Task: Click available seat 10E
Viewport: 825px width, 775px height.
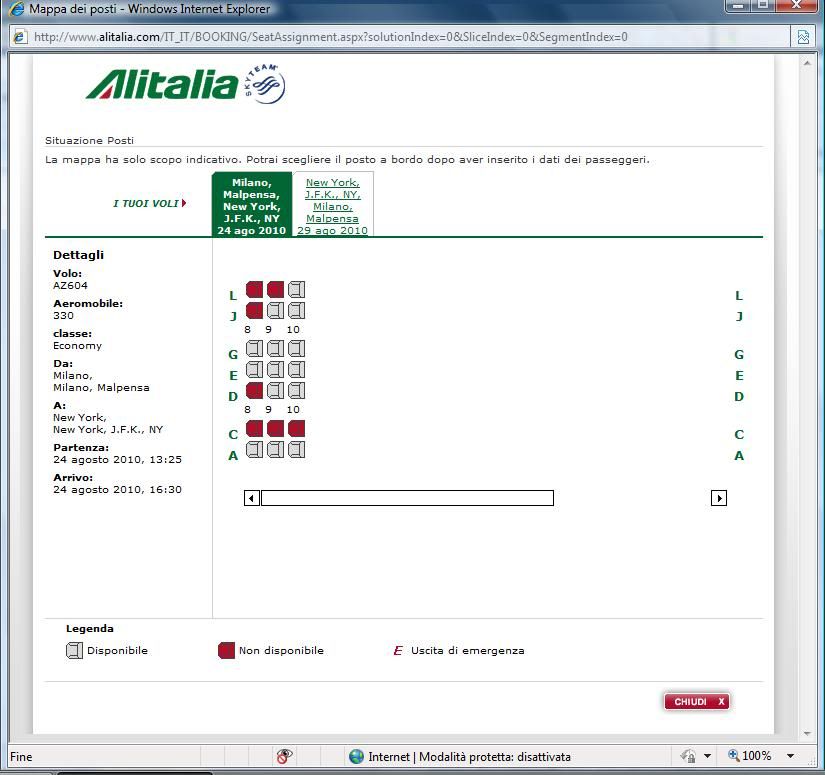Action: [x=297, y=369]
